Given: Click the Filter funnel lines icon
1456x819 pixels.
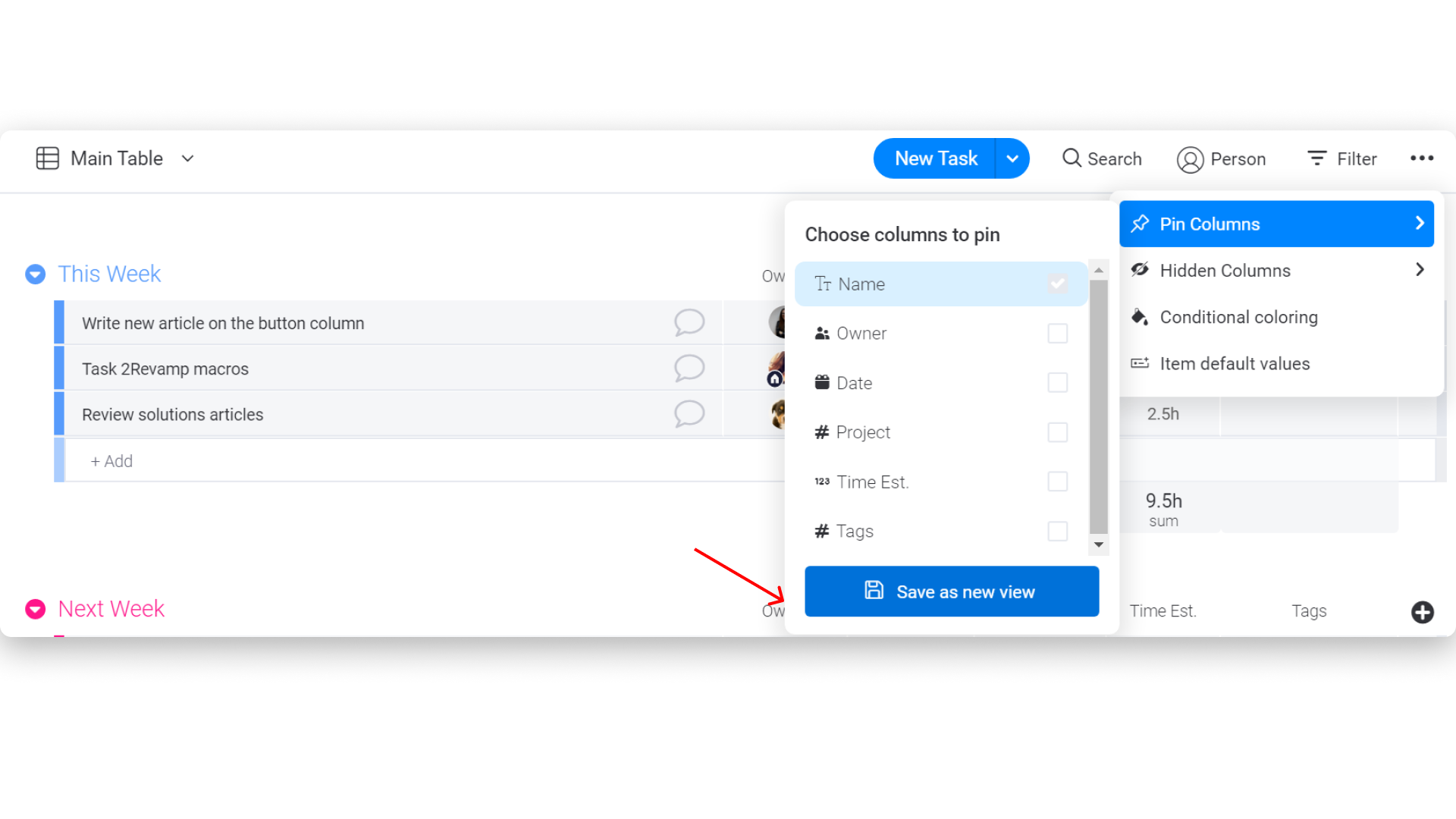Looking at the screenshot, I should (x=1317, y=158).
